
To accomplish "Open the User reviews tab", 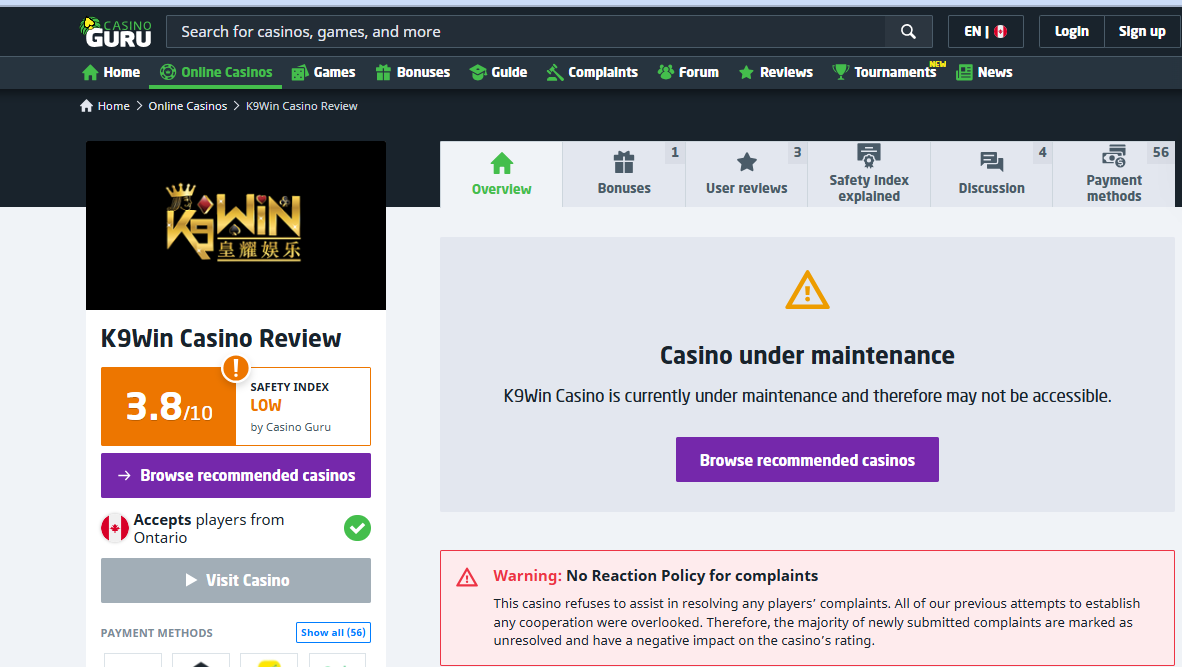I will 746,174.
